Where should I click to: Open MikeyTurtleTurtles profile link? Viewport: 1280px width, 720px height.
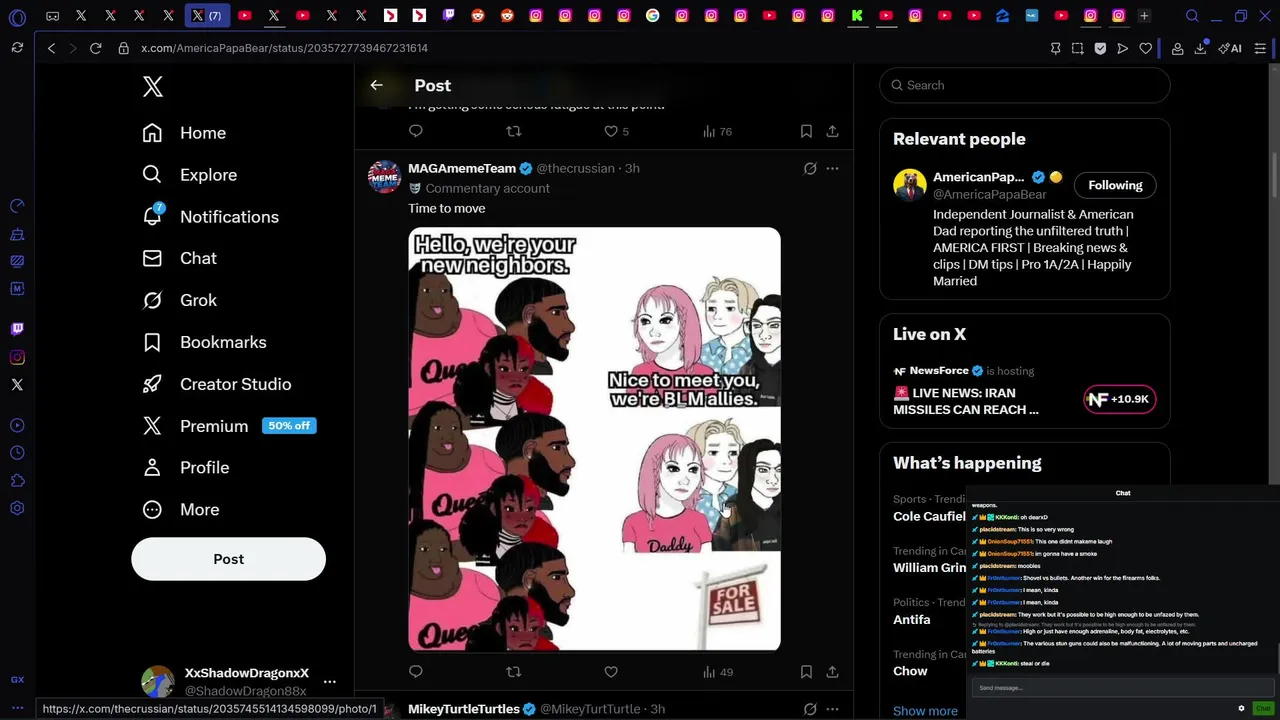(464, 709)
